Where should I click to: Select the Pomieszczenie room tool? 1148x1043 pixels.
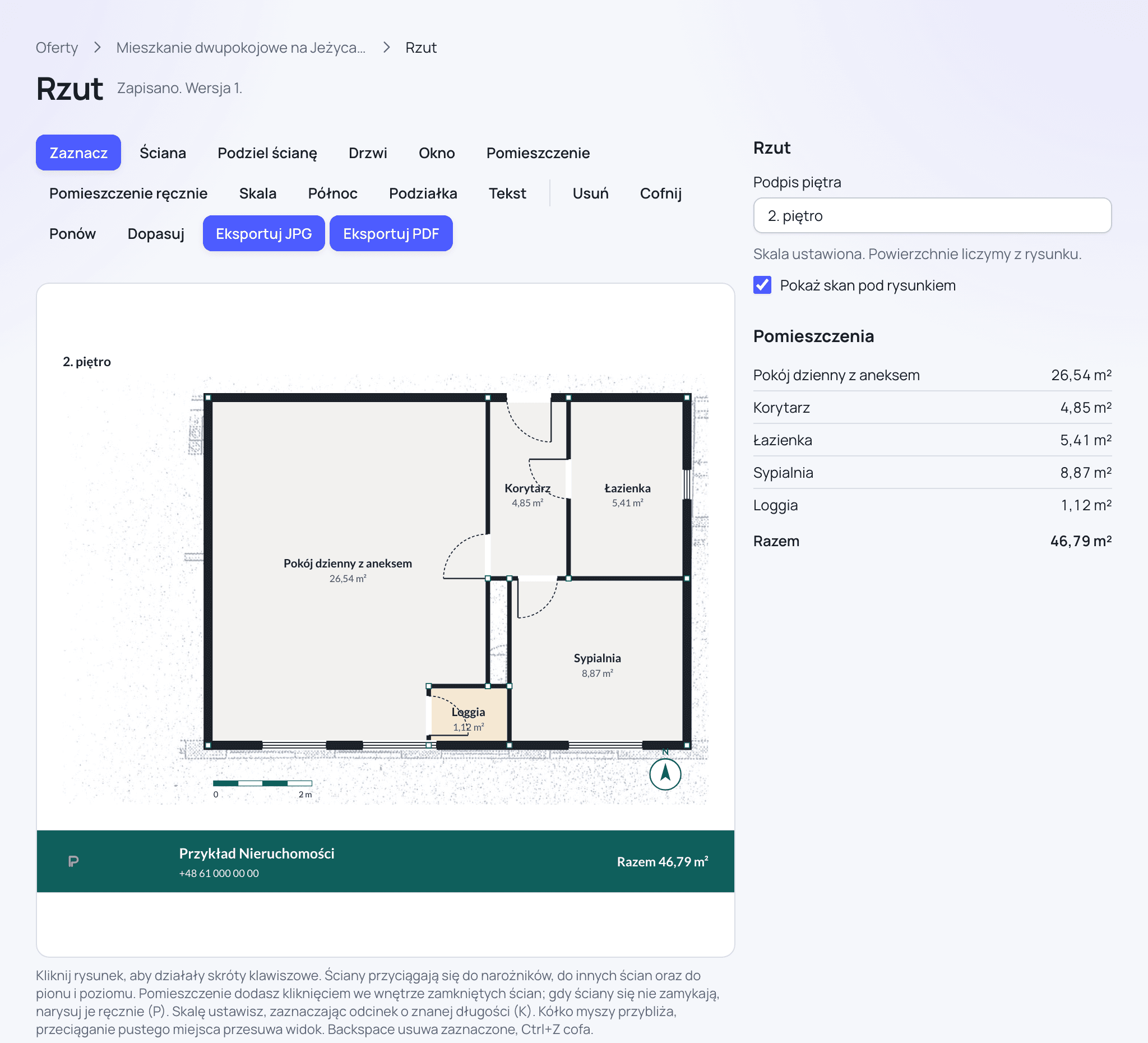point(538,153)
